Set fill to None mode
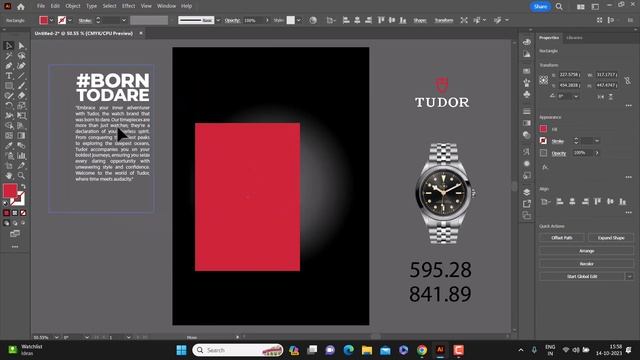Viewport: 640px width, 360px height. tap(23, 213)
